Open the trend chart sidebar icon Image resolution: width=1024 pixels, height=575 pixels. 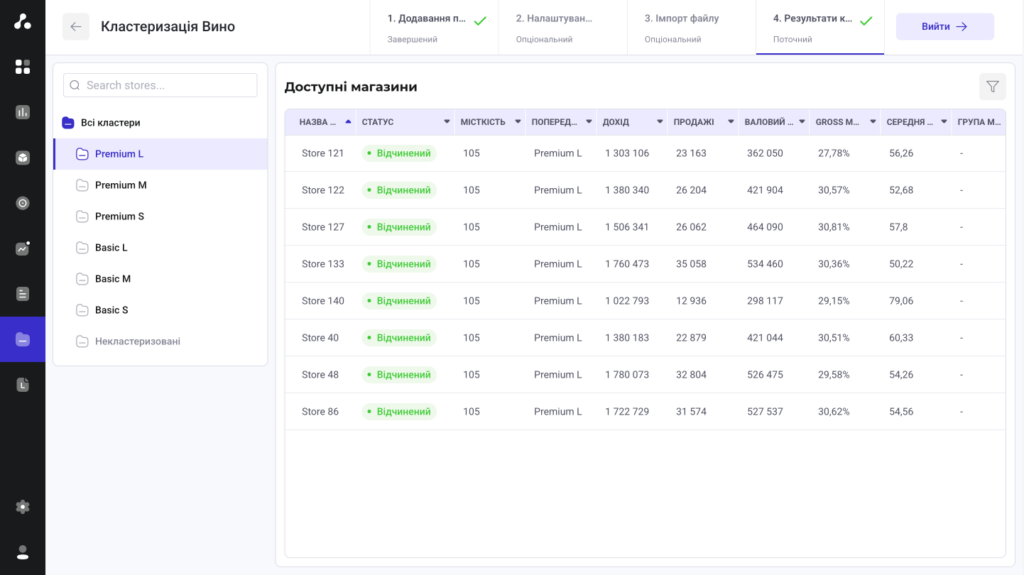point(22,248)
